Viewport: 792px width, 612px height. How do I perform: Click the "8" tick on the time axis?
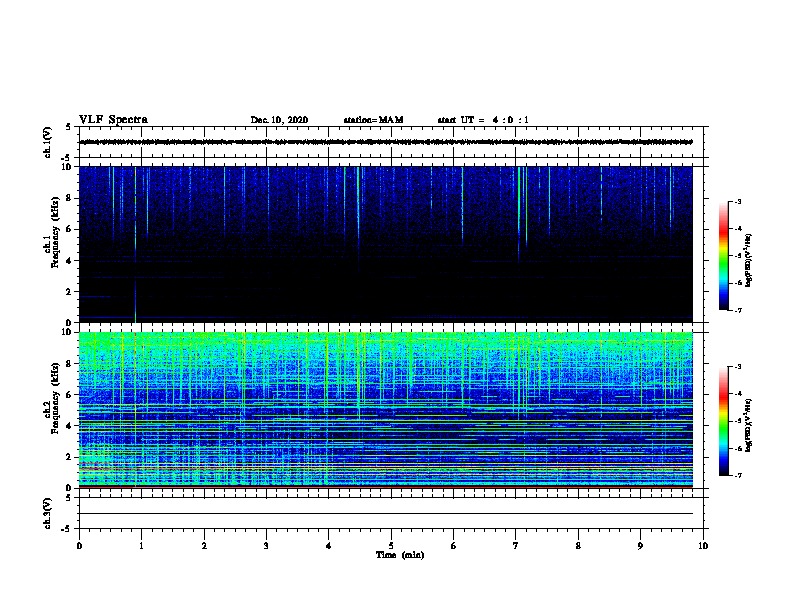pos(578,546)
